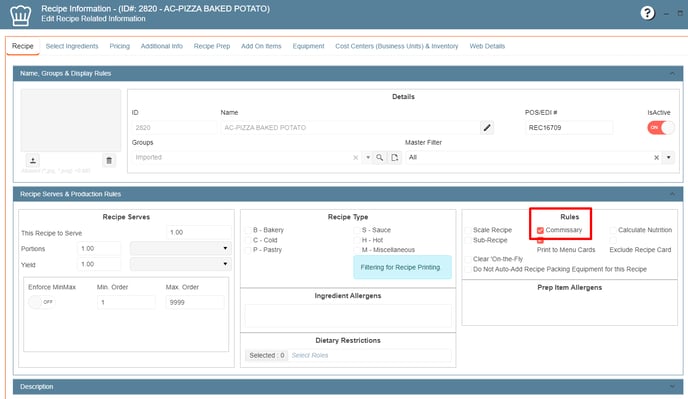The height and width of the screenshot is (399, 688).
Task: Switch to the Select Ingredients tab
Action: (72, 46)
